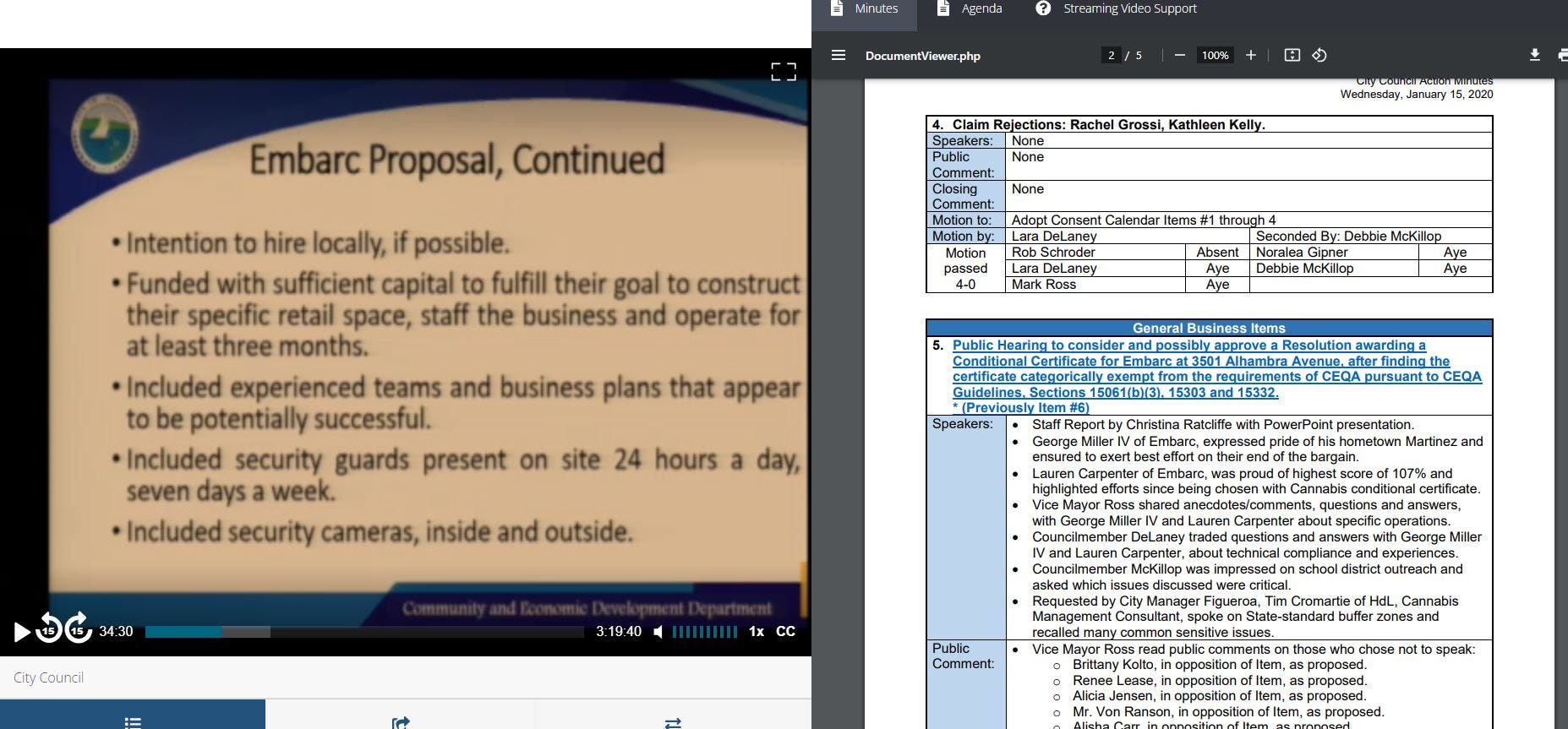Change playback speed from 1x

coord(757,631)
